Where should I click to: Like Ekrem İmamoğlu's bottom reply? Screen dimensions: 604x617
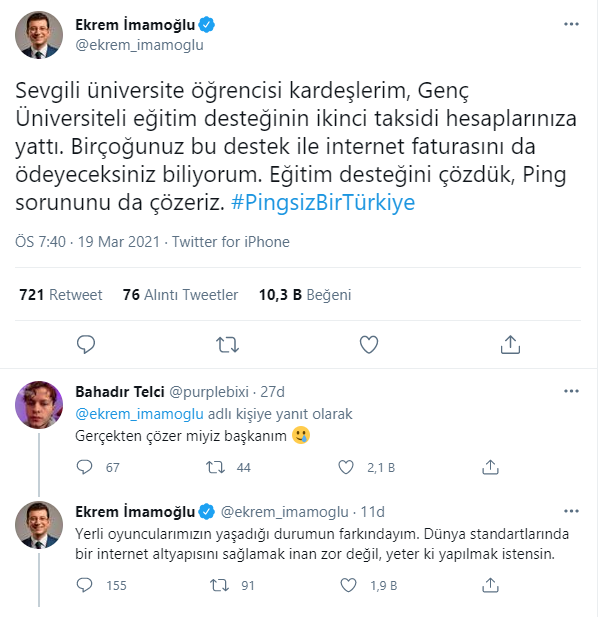[x=347, y=585]
